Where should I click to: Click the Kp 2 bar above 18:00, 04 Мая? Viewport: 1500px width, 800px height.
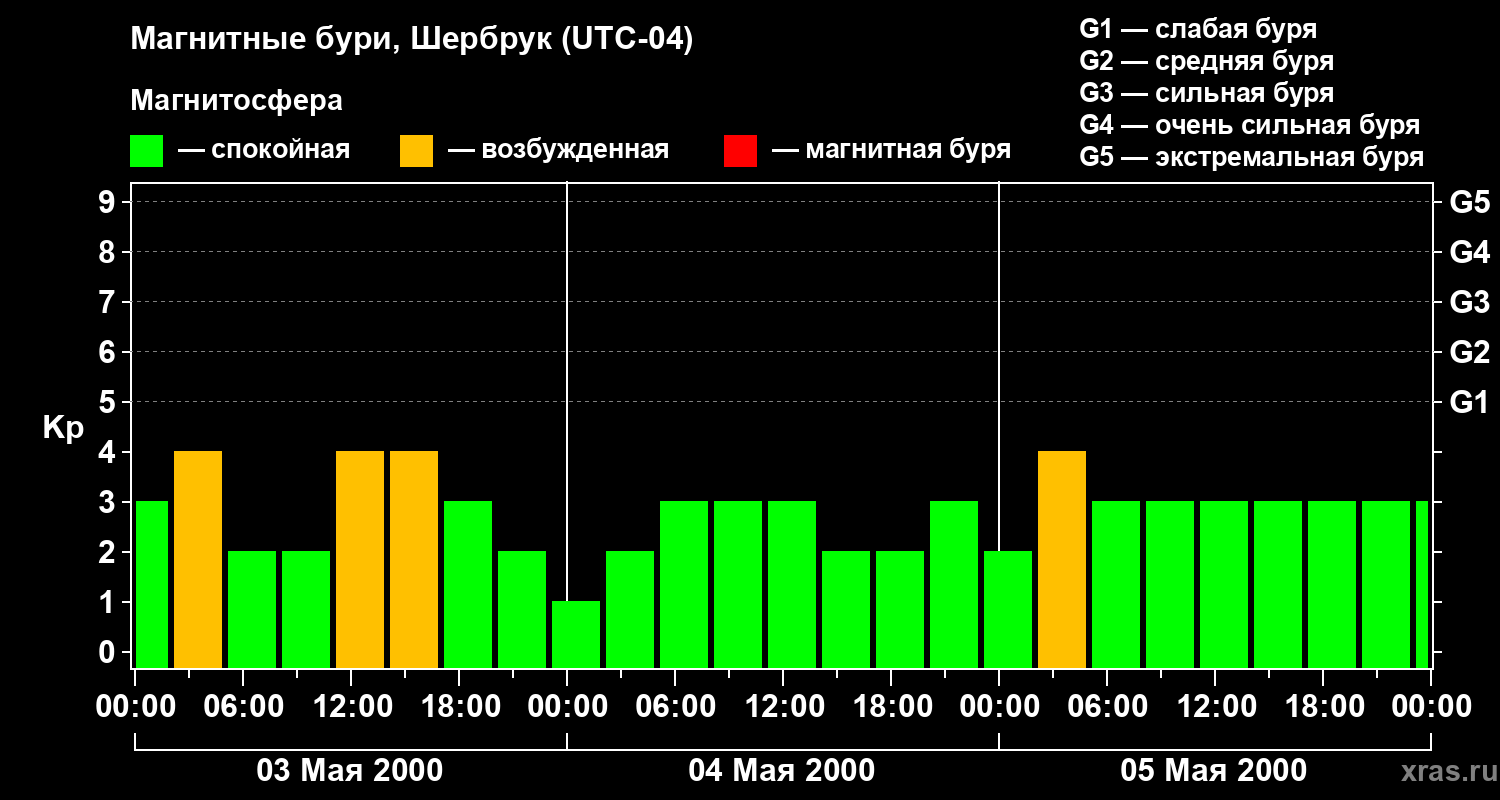point(900,610)
